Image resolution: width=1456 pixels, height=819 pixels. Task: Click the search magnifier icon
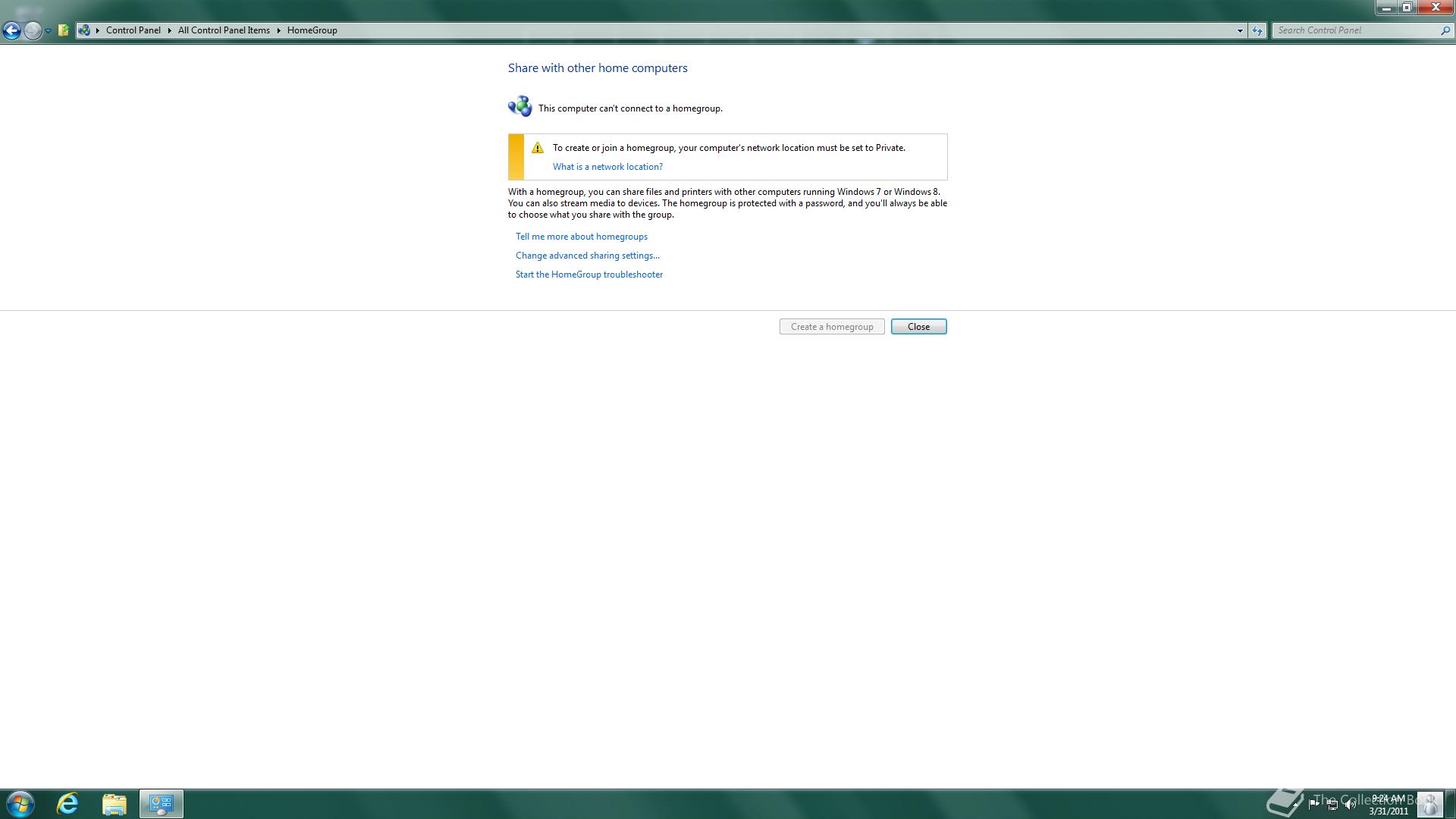click(1445, 30)
